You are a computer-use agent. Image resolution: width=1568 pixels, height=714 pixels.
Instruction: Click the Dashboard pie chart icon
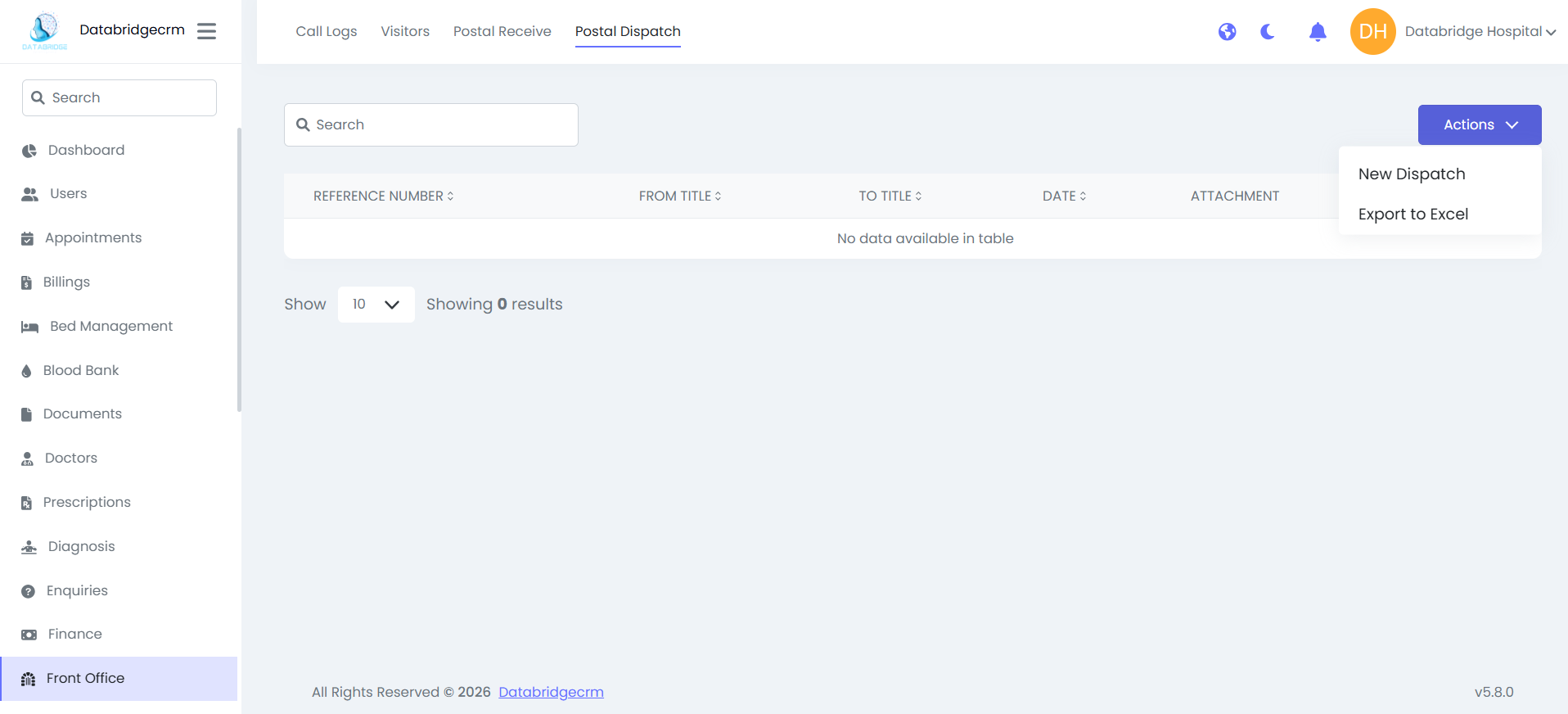pyautogui.click(x=29, y=151)
